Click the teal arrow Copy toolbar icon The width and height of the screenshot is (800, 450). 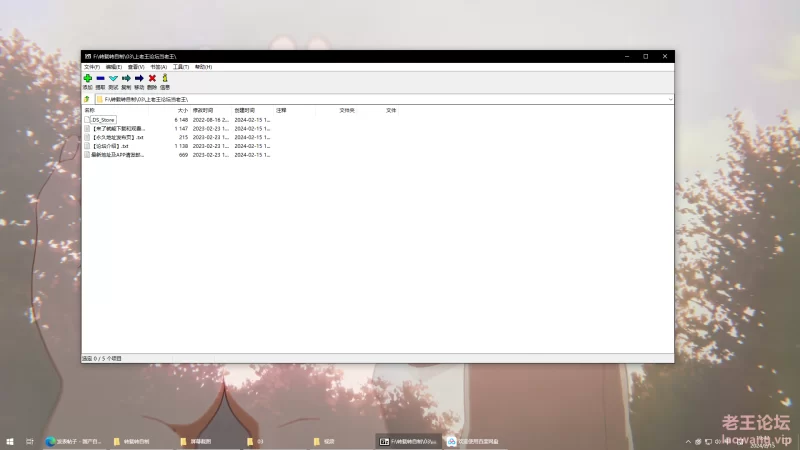coord(126,78)
